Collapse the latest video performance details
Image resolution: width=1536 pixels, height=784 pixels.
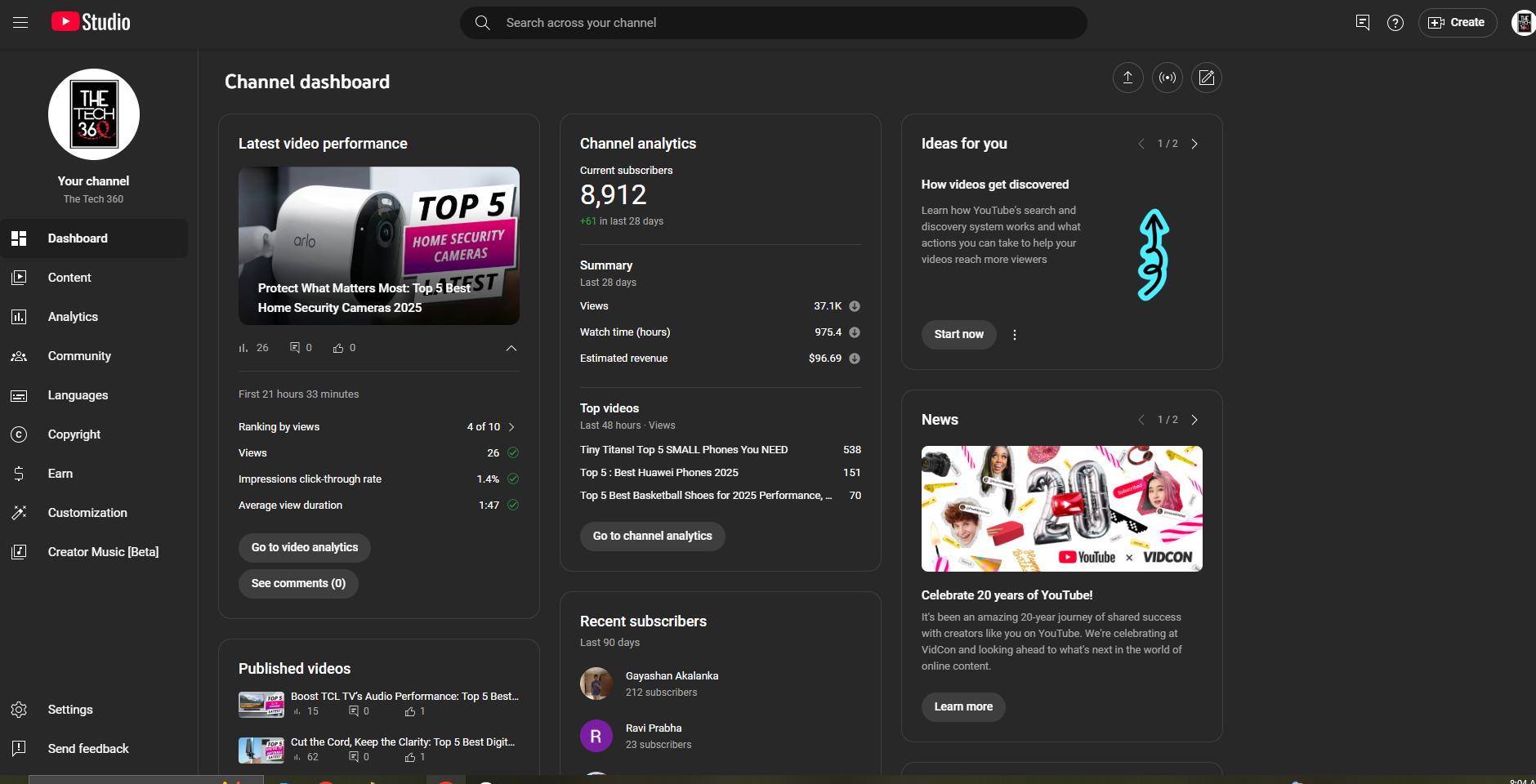tap(511, 348)
